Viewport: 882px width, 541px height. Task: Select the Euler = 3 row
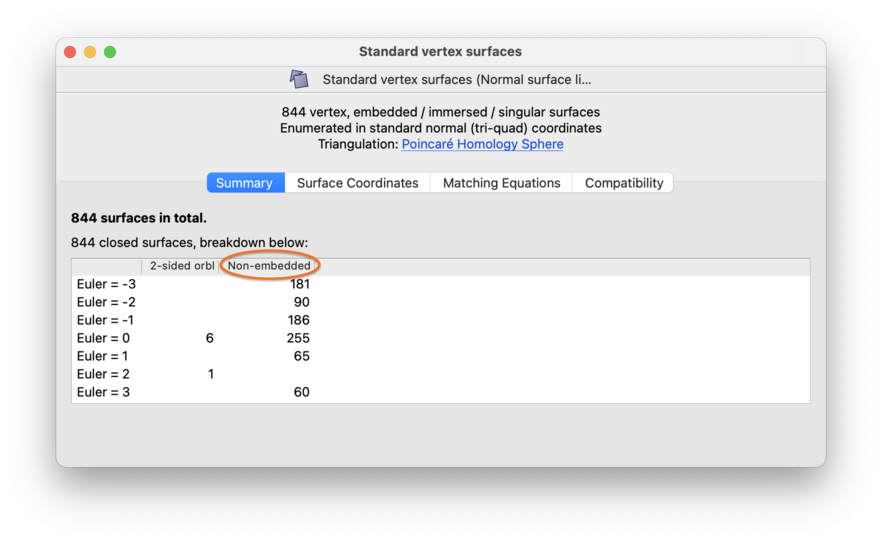440,392
